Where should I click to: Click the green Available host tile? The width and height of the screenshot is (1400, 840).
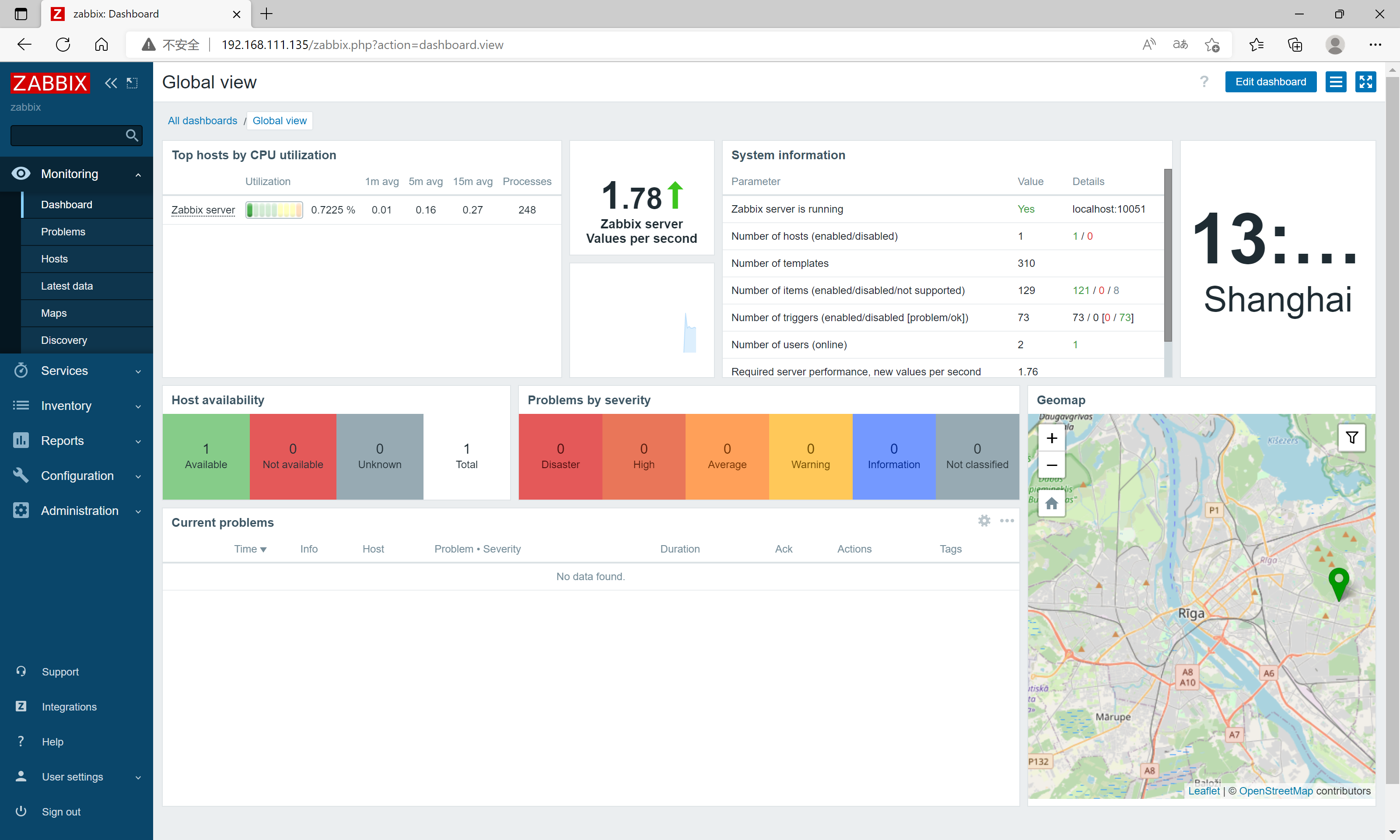[206, 456]
